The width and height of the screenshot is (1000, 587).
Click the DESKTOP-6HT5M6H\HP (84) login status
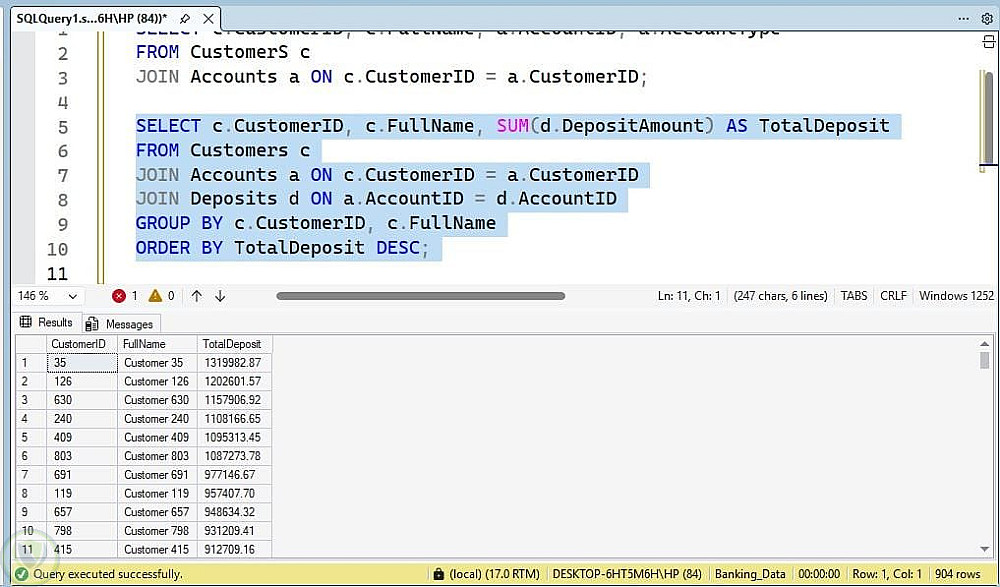point(628,574)
